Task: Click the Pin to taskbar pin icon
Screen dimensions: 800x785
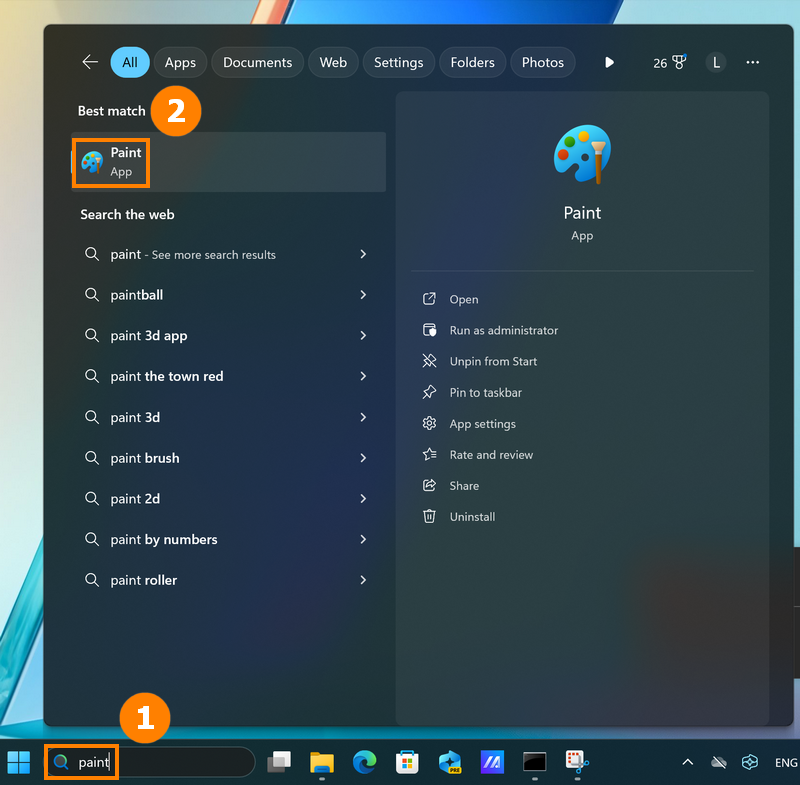Action: click(429, 392)
